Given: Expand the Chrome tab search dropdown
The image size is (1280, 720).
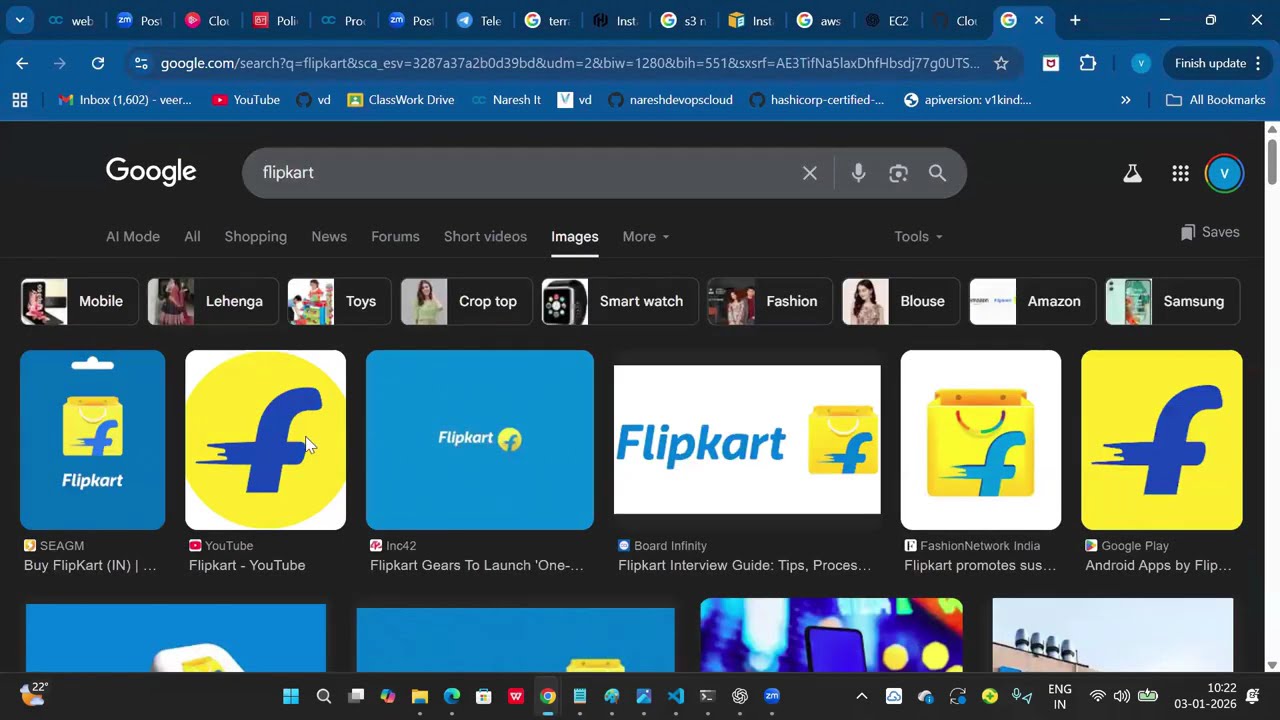Looking at the screenshot, I should pos(19,20).
